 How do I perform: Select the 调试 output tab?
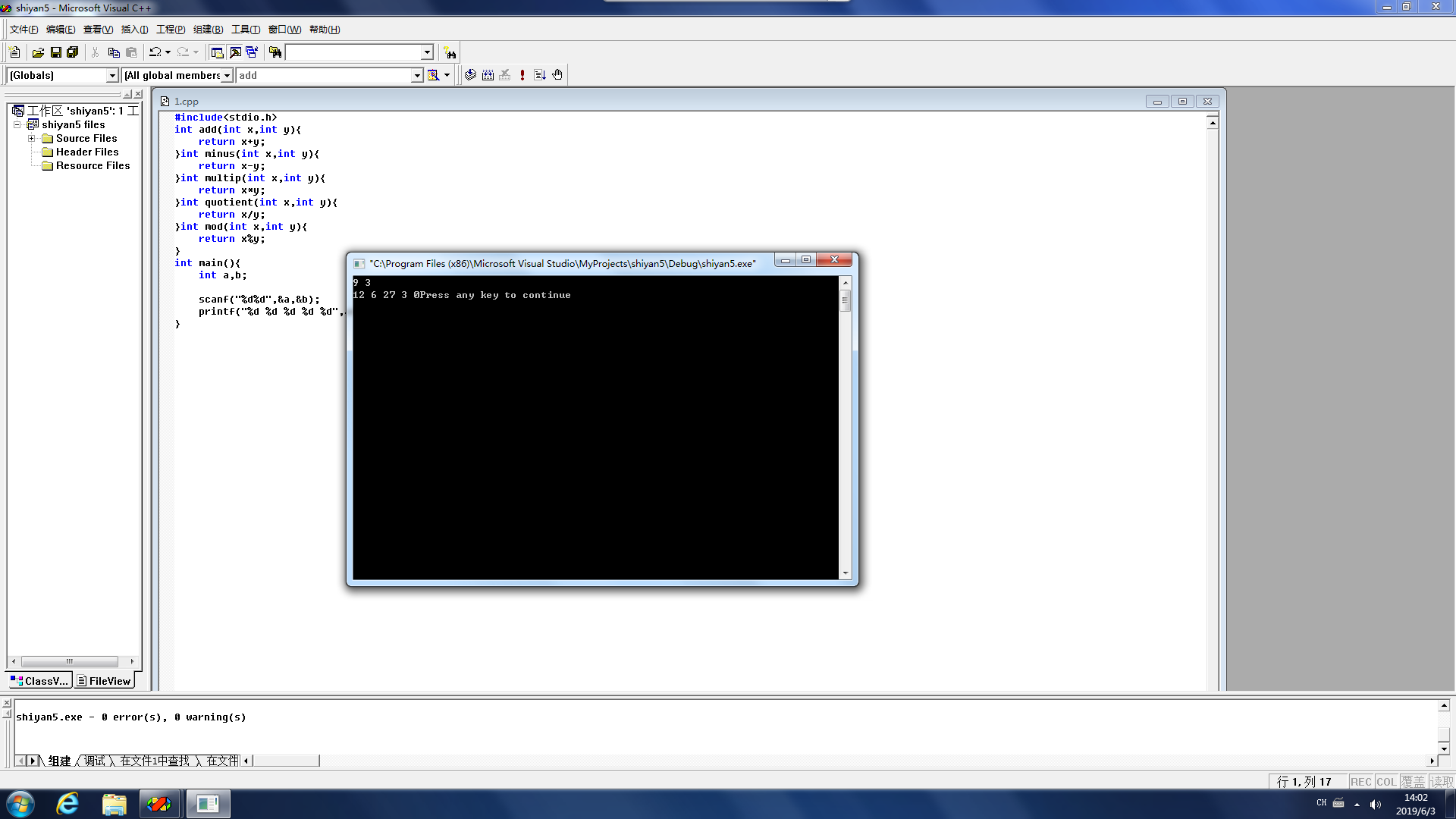click(95, 761)
